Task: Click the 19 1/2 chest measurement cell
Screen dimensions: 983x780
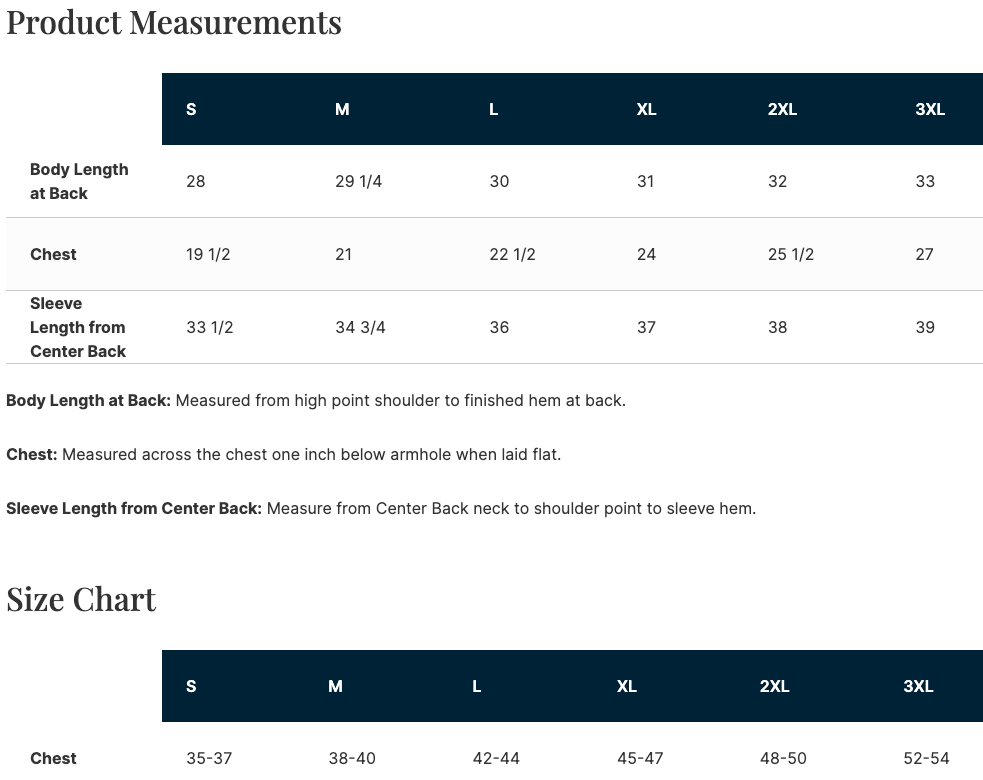Action: point(208,254)
